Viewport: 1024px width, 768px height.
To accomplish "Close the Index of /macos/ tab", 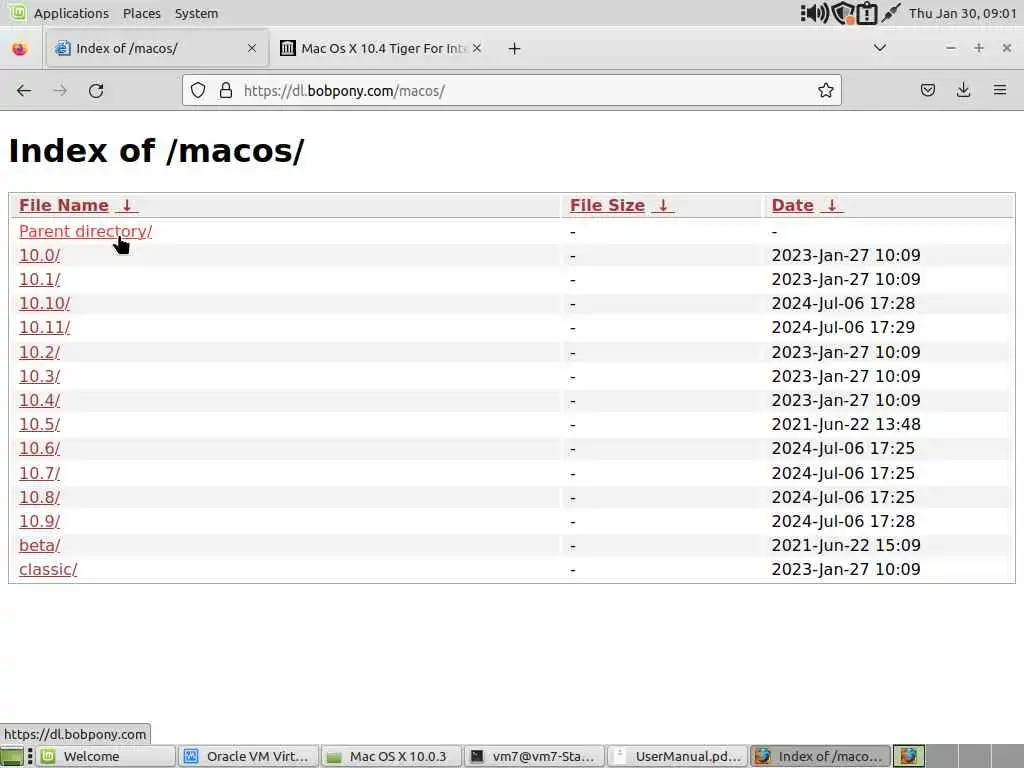I will 251,48.
